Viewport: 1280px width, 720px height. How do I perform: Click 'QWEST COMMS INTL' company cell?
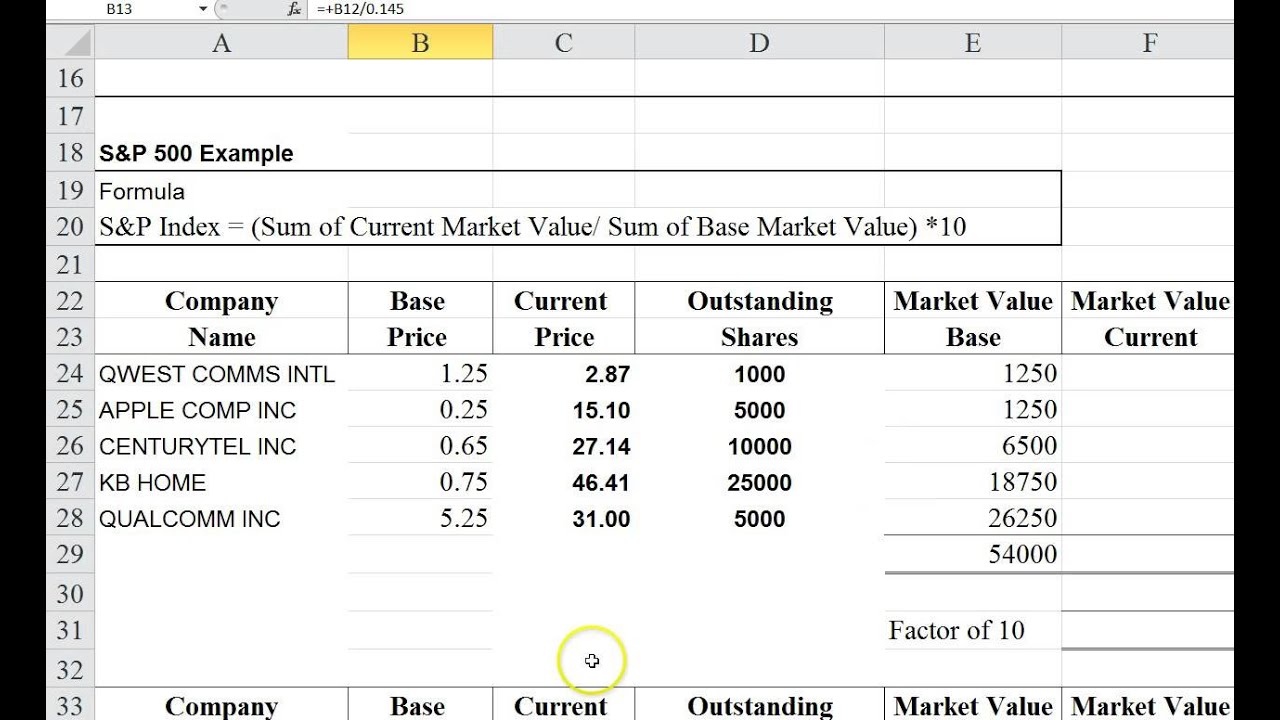pos(221,374)
